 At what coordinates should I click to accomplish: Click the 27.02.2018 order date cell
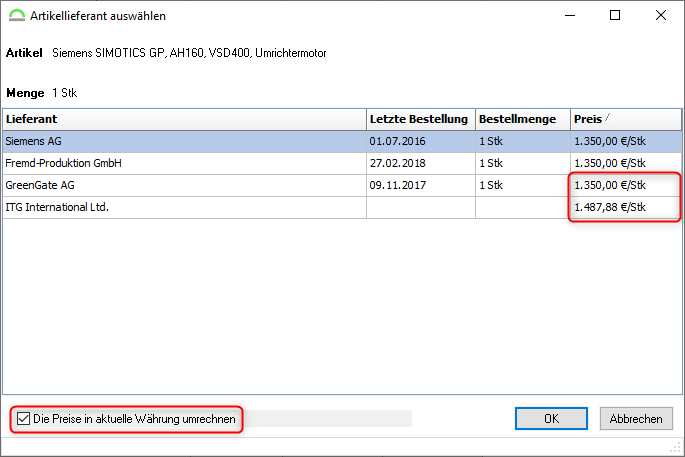coord(421,163)
